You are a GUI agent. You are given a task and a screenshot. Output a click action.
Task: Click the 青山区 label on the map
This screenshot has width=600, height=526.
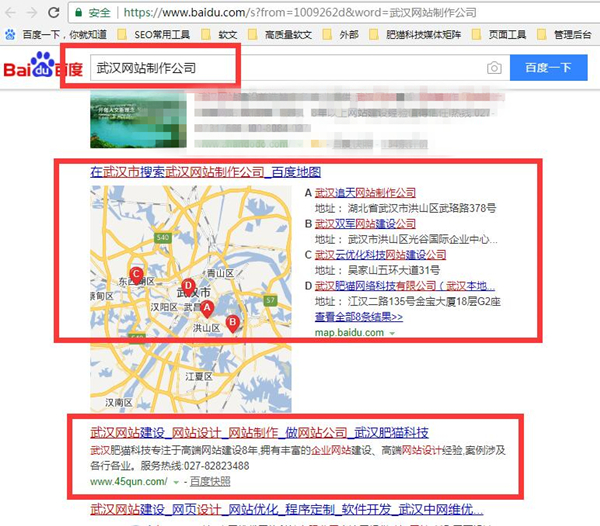tap(220, 273)
